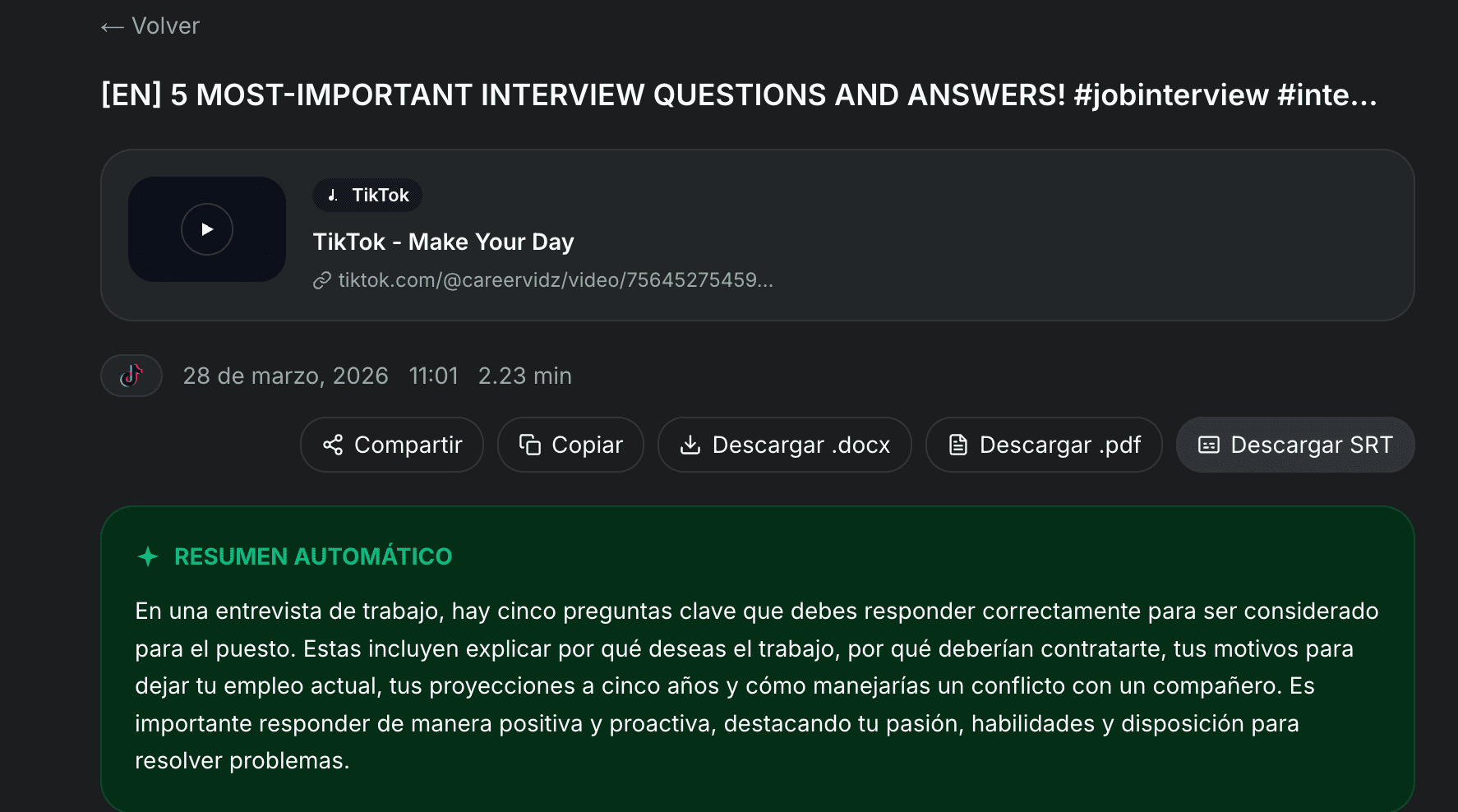
Task: Click the copy icon on Copiar
Action: 530,445
